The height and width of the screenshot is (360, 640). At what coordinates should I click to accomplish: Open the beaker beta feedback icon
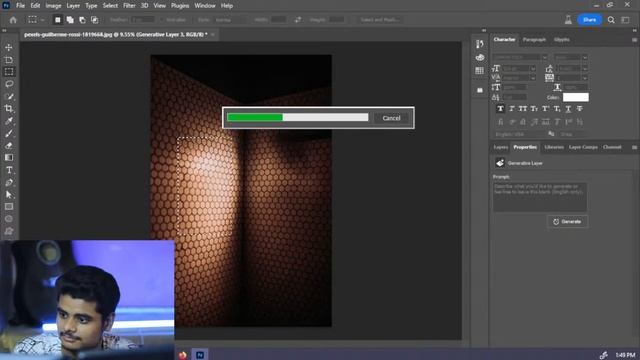[x=568, y=20]
